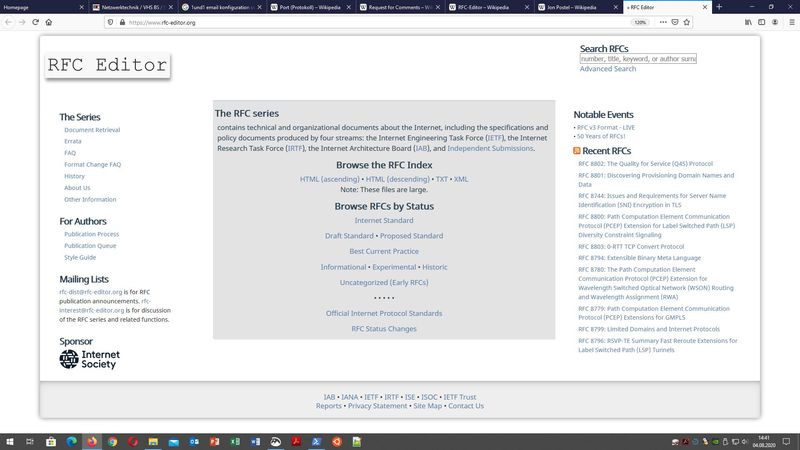This screenshot has width=800, height=450.
Task: Click the 120% zoom level indicator
Action: coord(640,22)
